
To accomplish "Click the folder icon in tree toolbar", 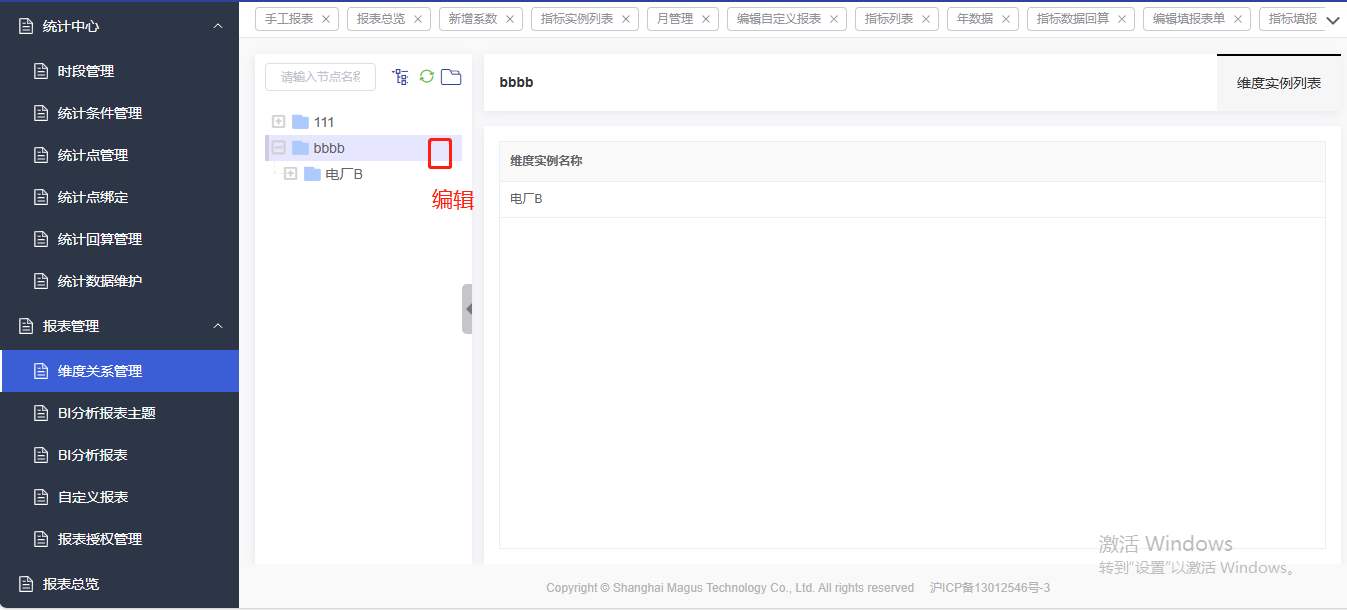I will [451, 77].
